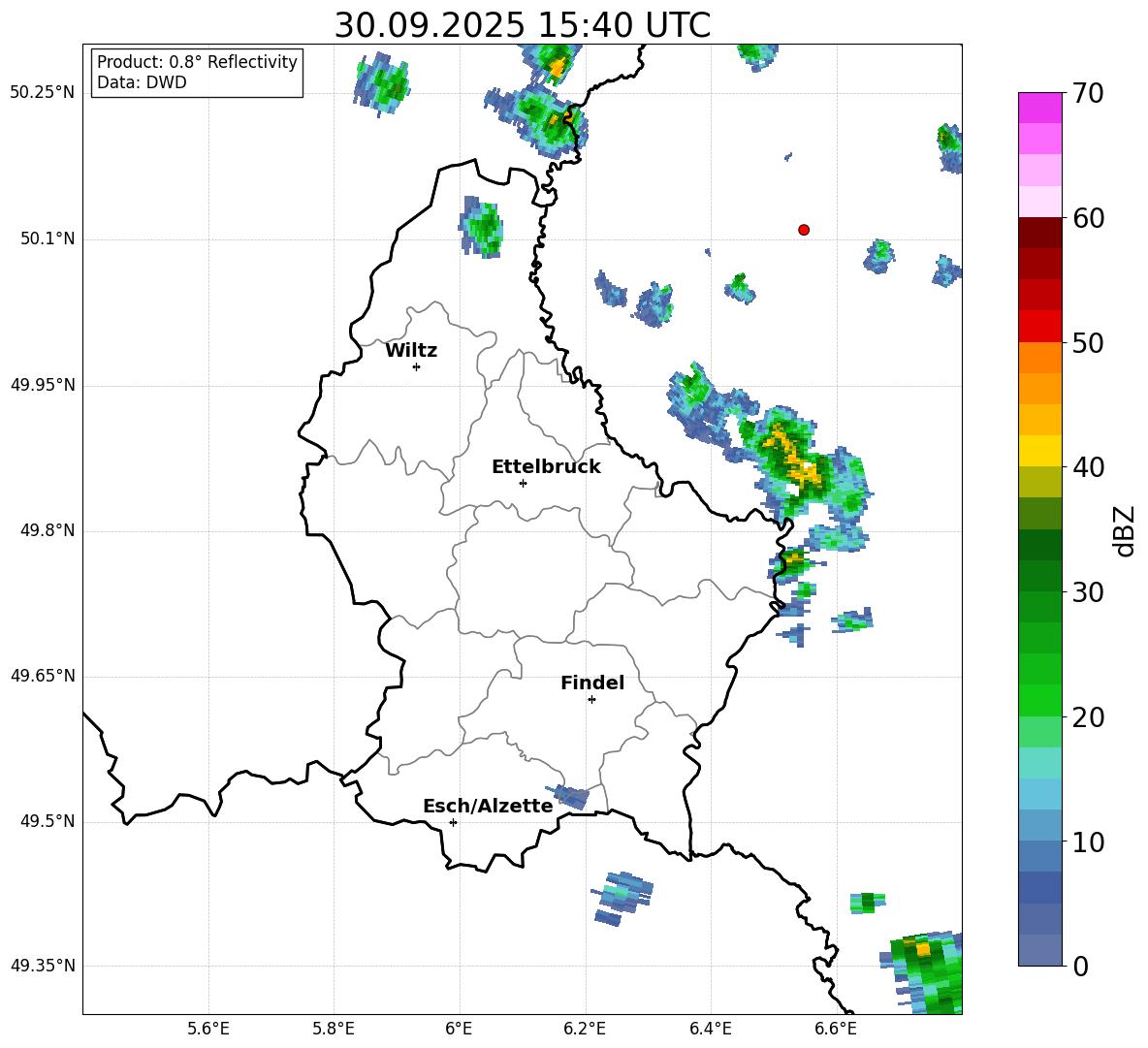Click the 49.95°N latitude label
1148x1048 pixels.
(x=43, y=385)
